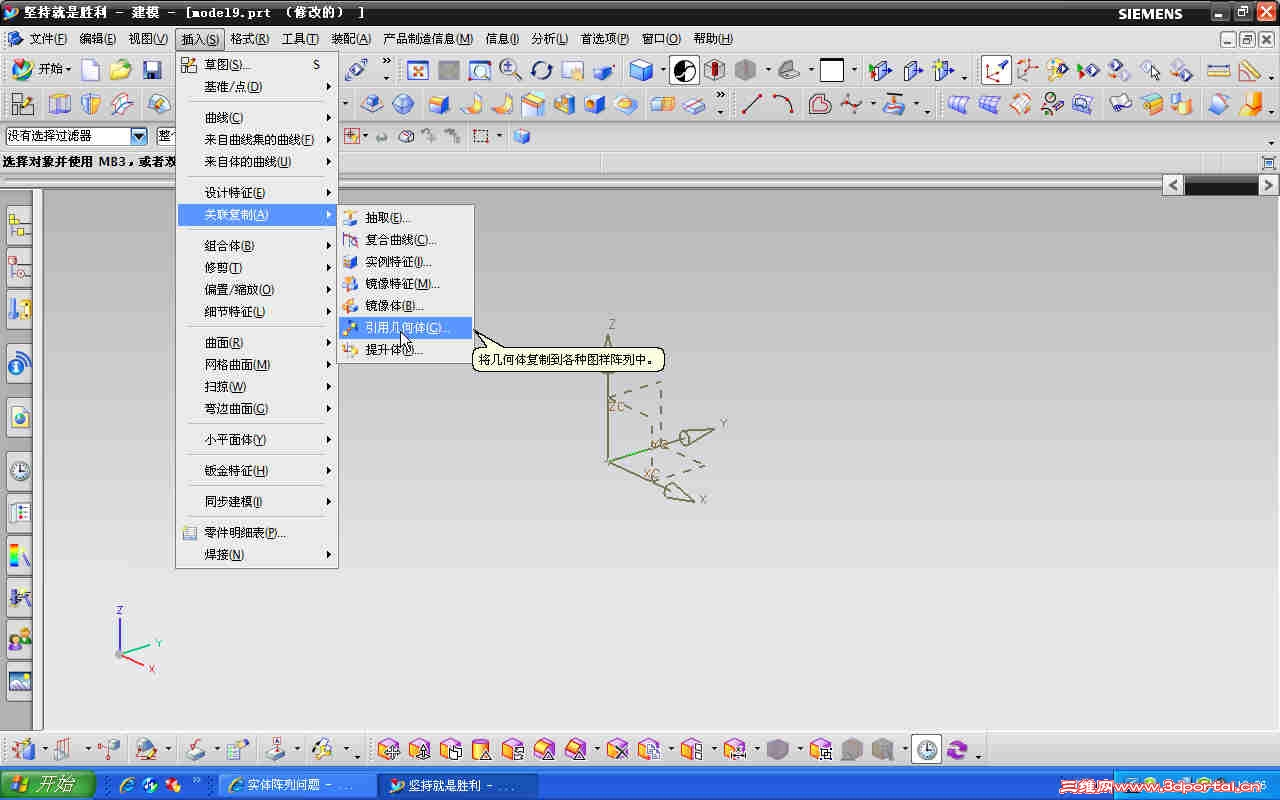Click the horizontal scrollbar right arrow
The width and height of the screenshot is (1280, 800).
pos(1268,186)
